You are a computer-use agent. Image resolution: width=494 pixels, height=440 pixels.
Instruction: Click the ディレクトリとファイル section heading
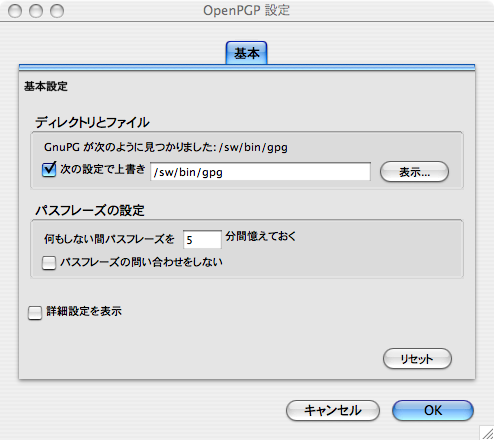coord(92,122)
